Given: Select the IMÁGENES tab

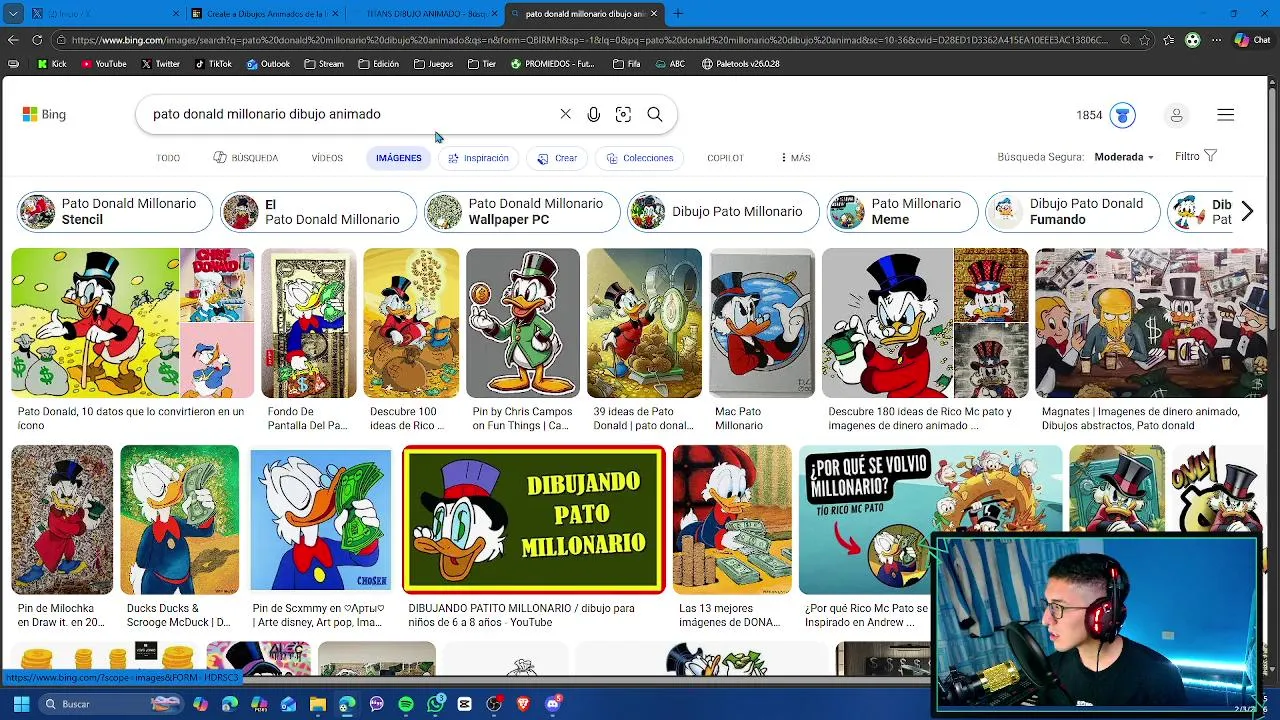Looking at the screenshot, I should [399, 158].
